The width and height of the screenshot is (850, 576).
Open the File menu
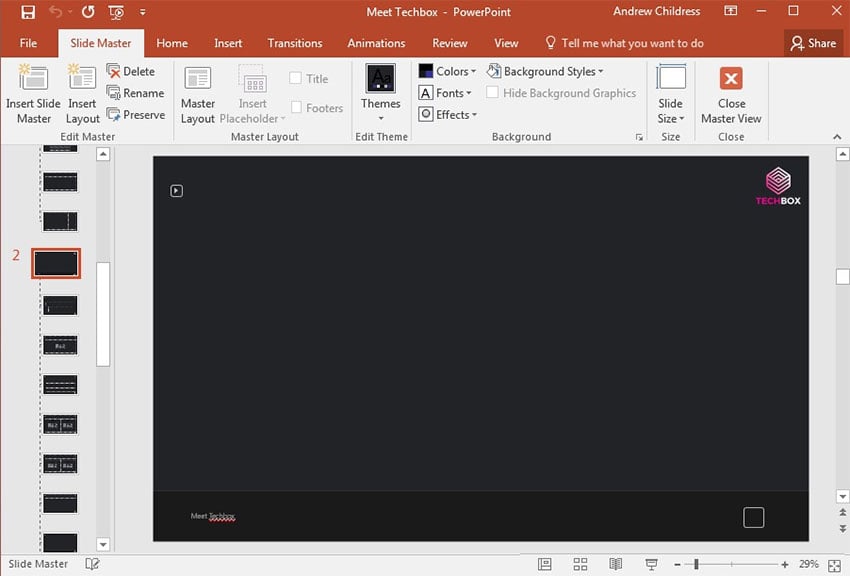point(28,43)
